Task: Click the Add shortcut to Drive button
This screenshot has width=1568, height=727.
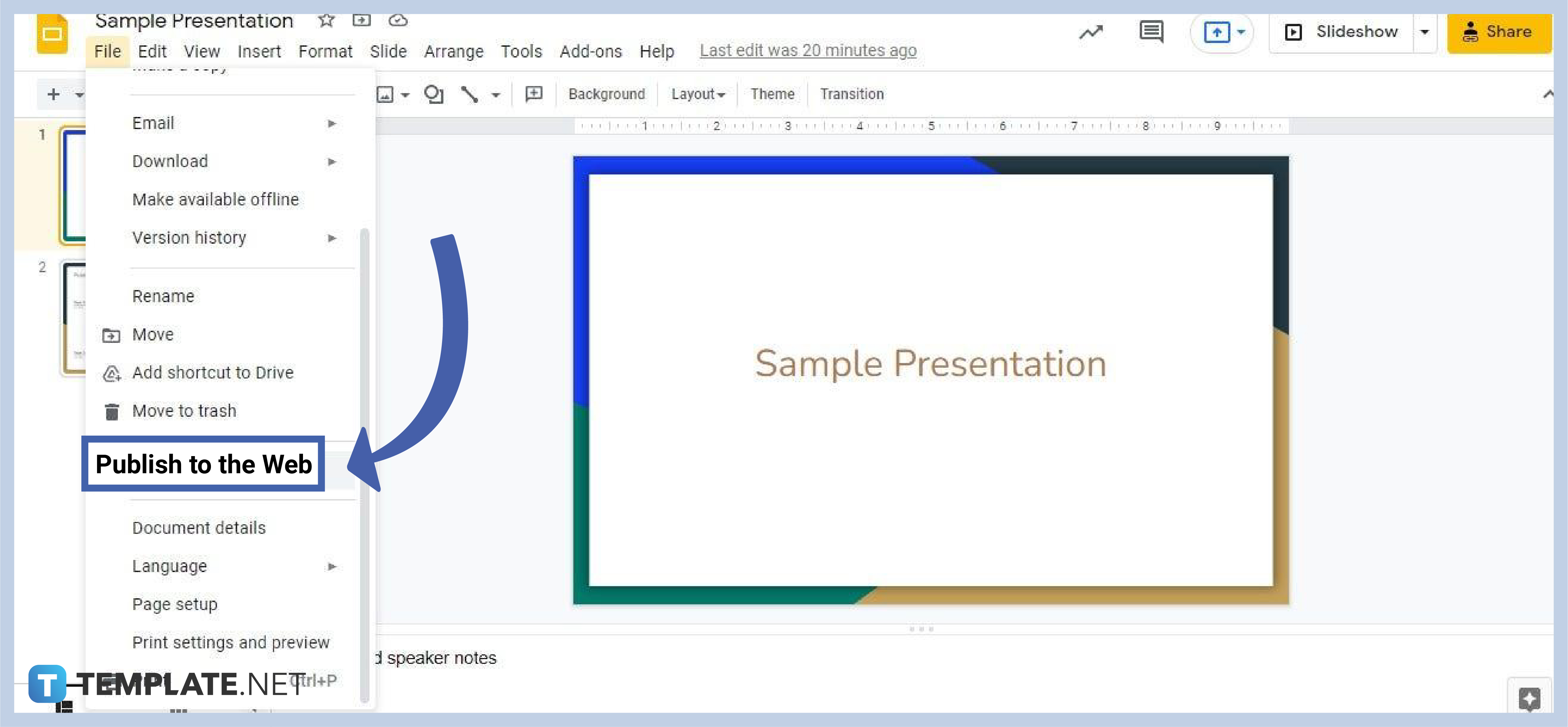Action: click(x=213, y=372)
